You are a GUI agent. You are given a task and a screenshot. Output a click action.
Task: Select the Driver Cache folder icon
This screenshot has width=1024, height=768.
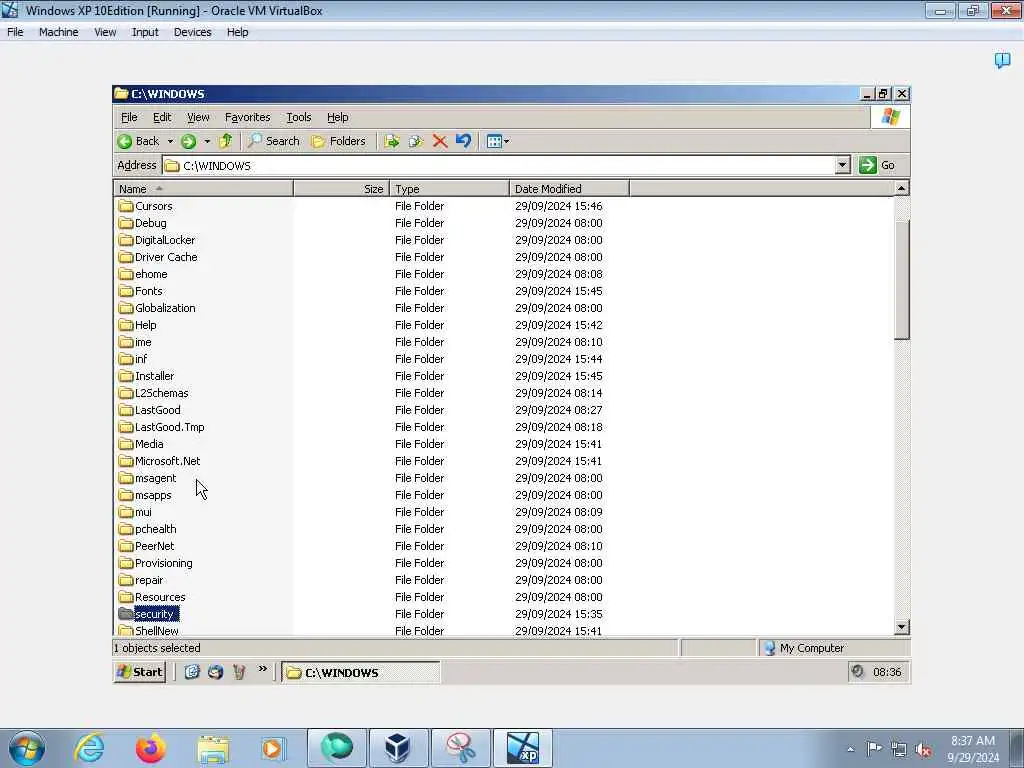(126, 257)
